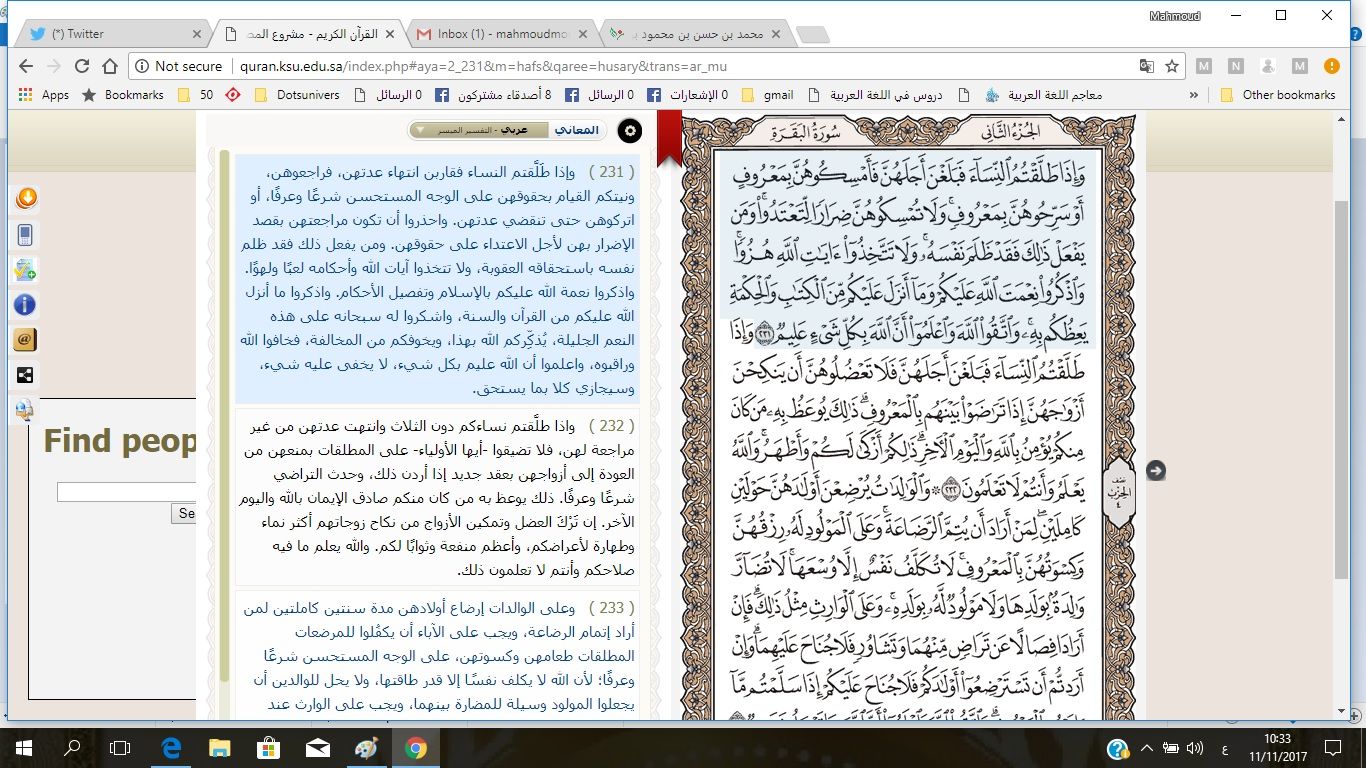Screen dimensions: 1366x768
Task: Bookmark this page with the star icon
Action: [x=1172, y=66]
